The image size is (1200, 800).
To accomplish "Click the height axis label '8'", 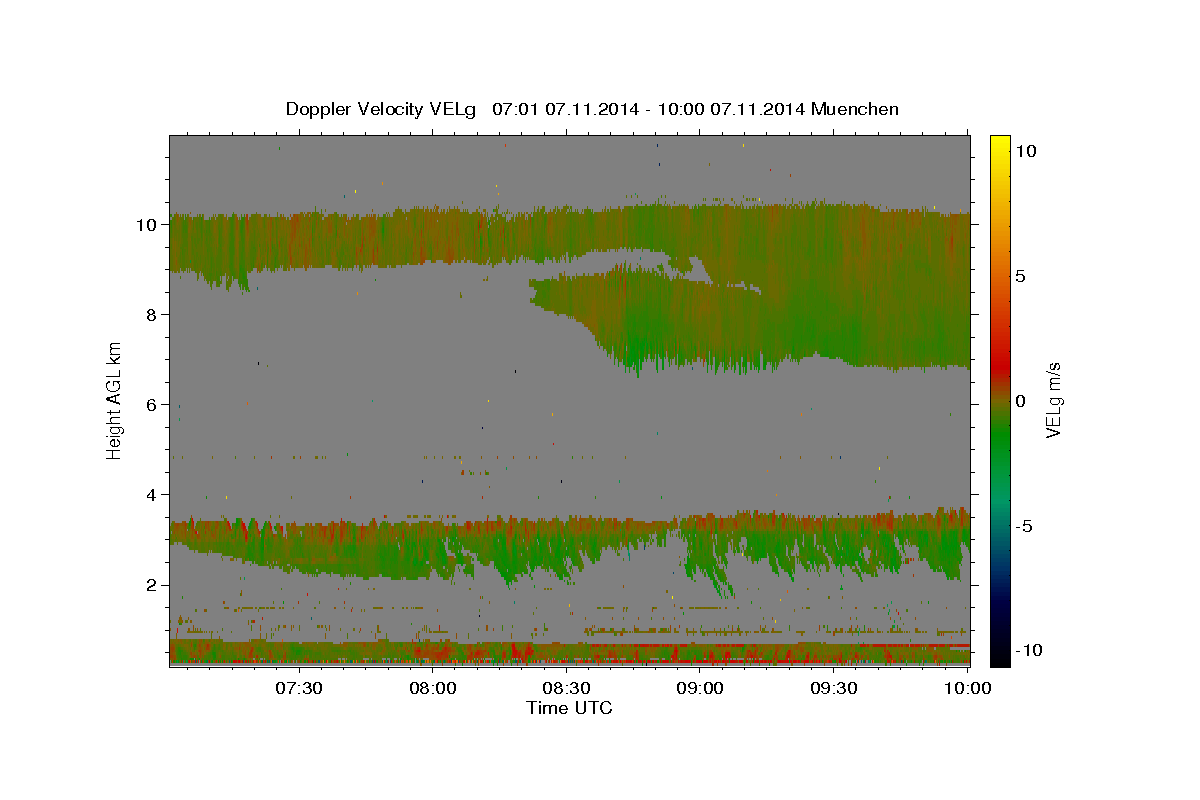I will pos(152,314).
